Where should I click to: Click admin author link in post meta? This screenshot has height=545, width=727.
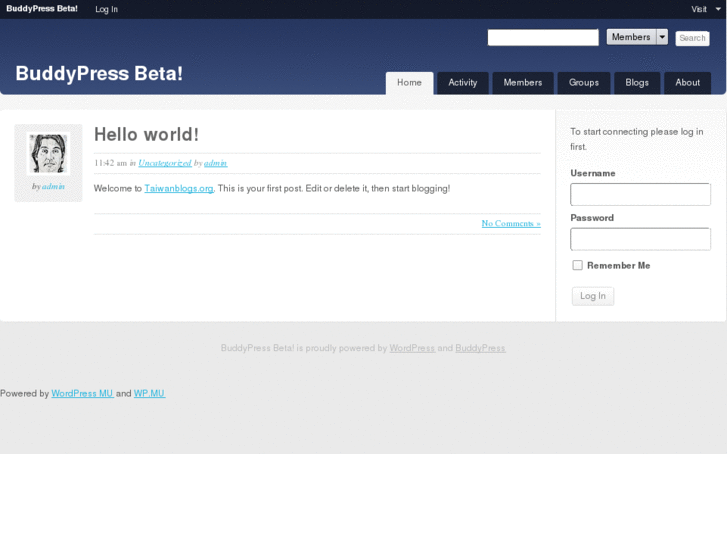(215, 163)
